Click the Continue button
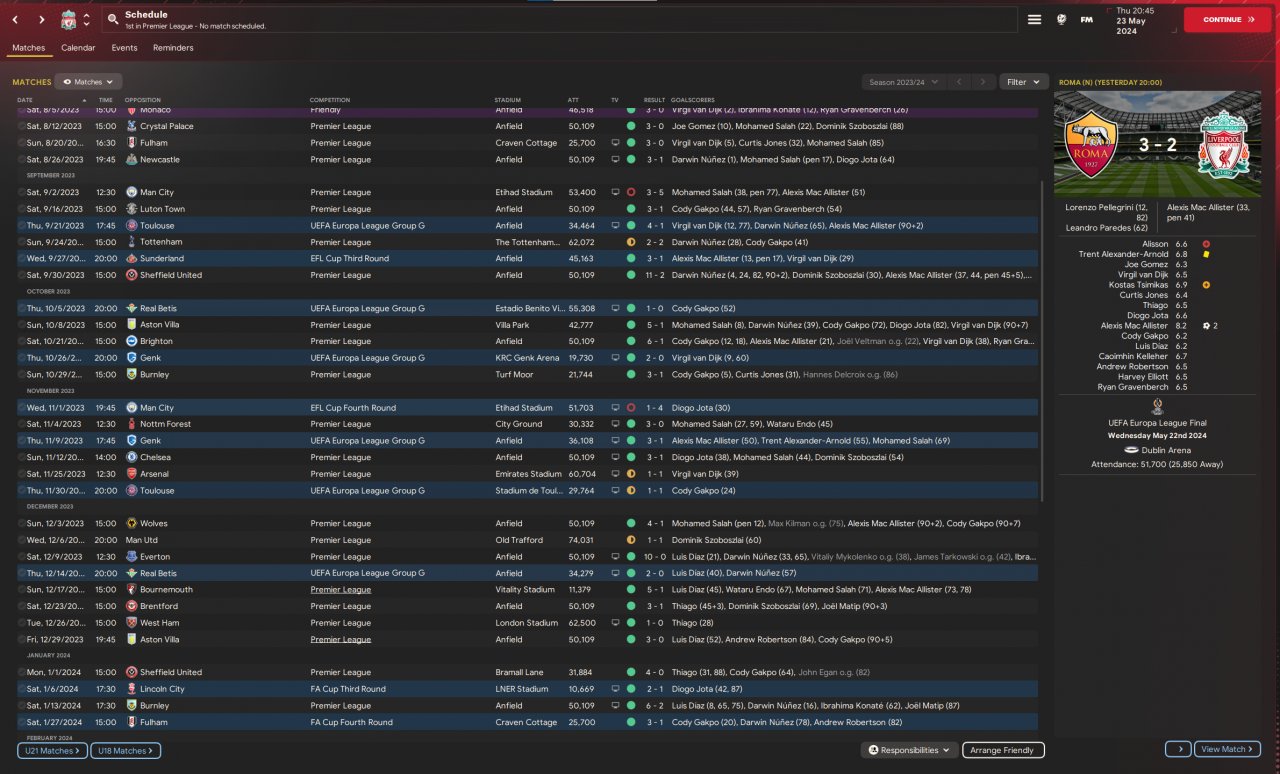Viewport: 1280px width, 774px height. point(1228,20)
